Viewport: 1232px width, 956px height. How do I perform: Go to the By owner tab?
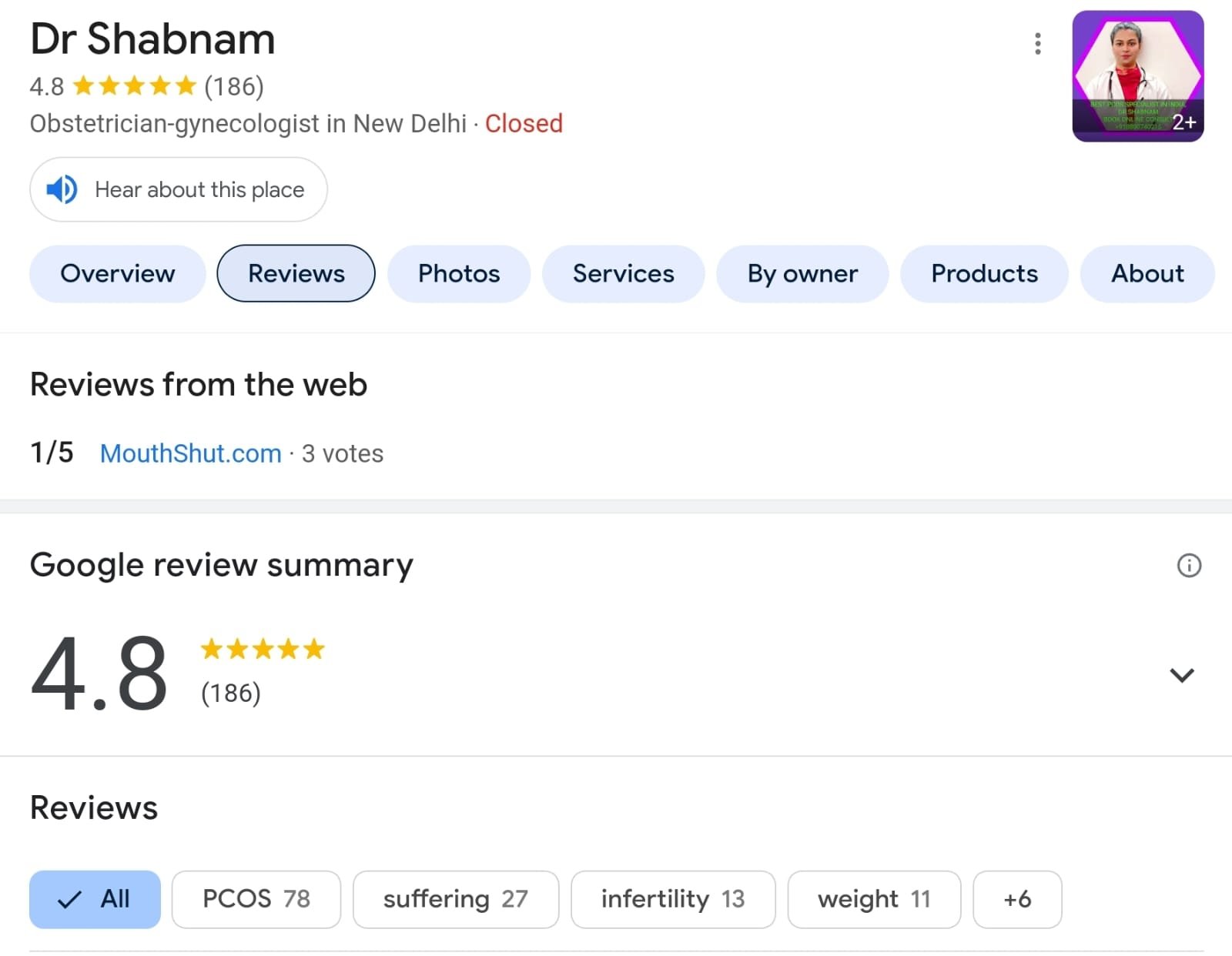(802, 274)
